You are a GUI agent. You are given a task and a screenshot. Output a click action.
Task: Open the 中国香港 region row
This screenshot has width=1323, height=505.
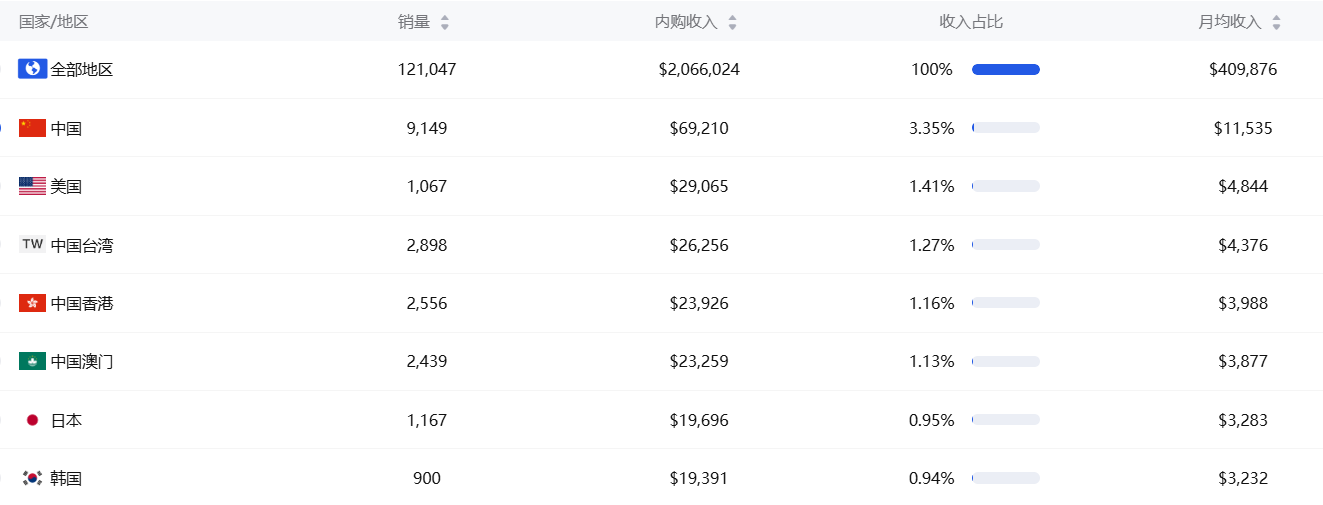click(82, 303)
